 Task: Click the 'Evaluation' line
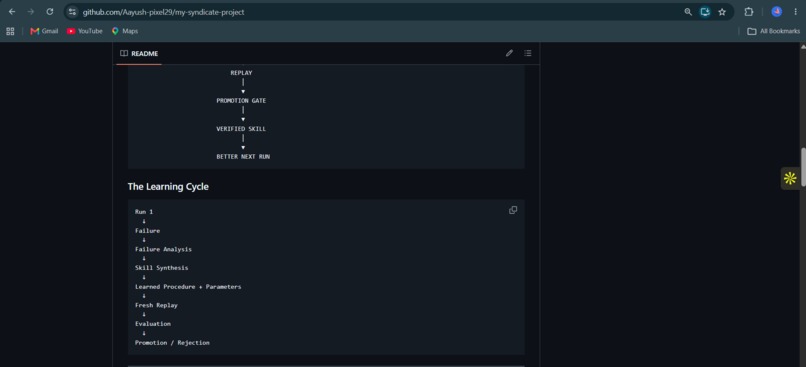tap(153, 324)
